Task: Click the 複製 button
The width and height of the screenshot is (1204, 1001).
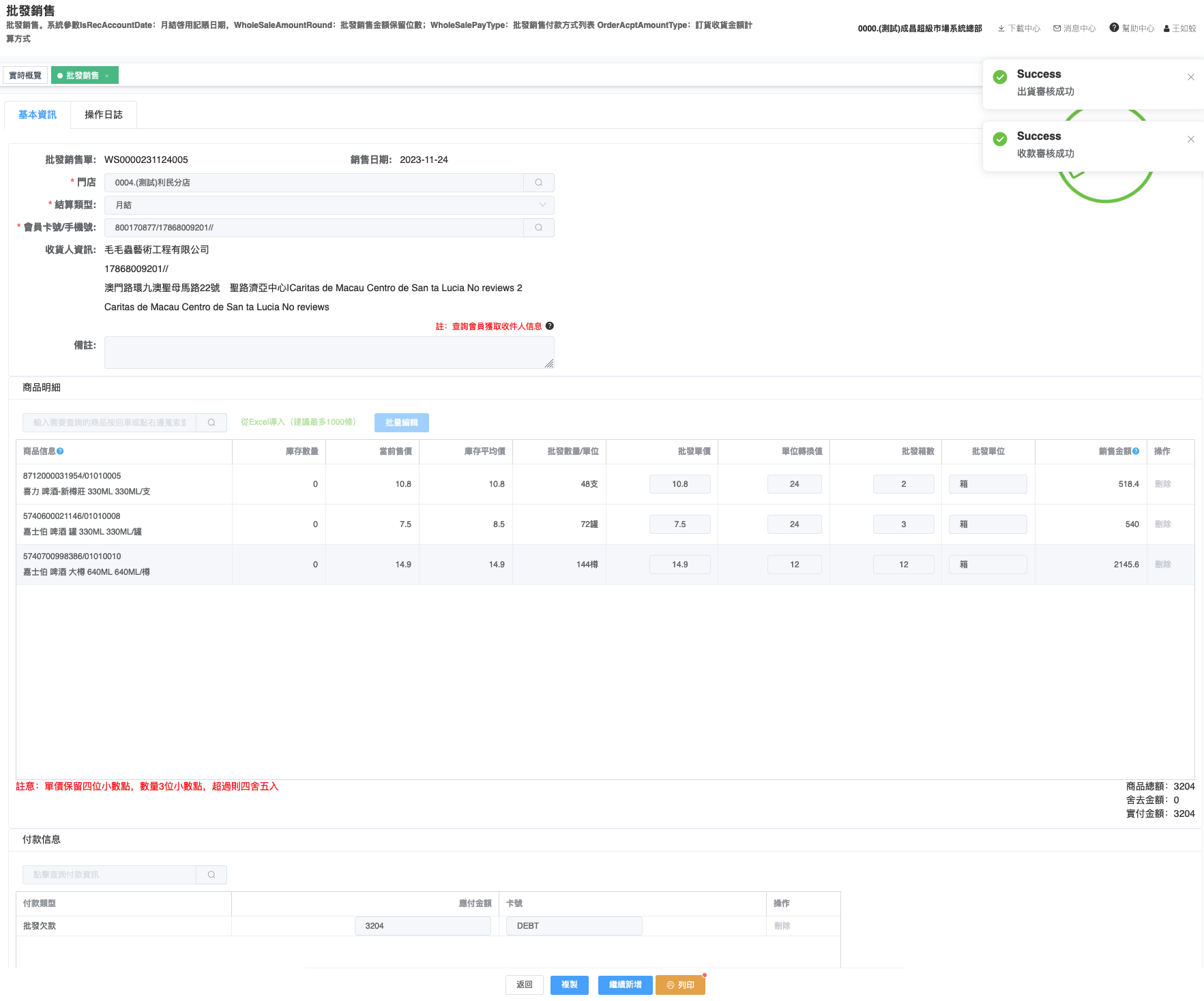Action: click(x=569, y=985)
